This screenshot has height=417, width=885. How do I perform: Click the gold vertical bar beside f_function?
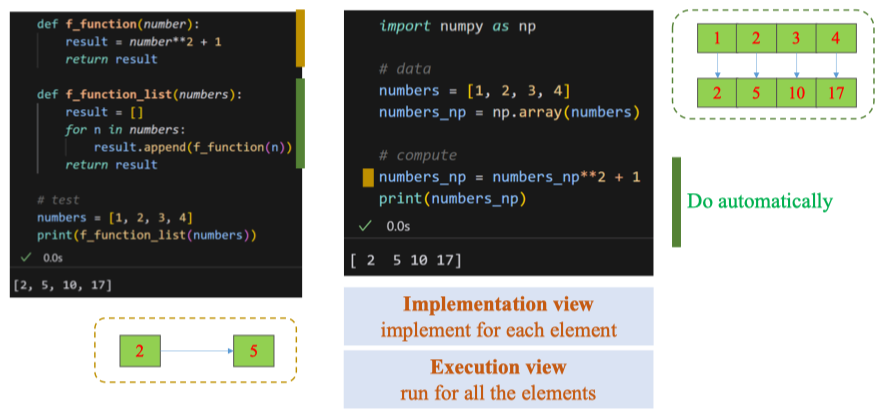[x=300, y=38]
